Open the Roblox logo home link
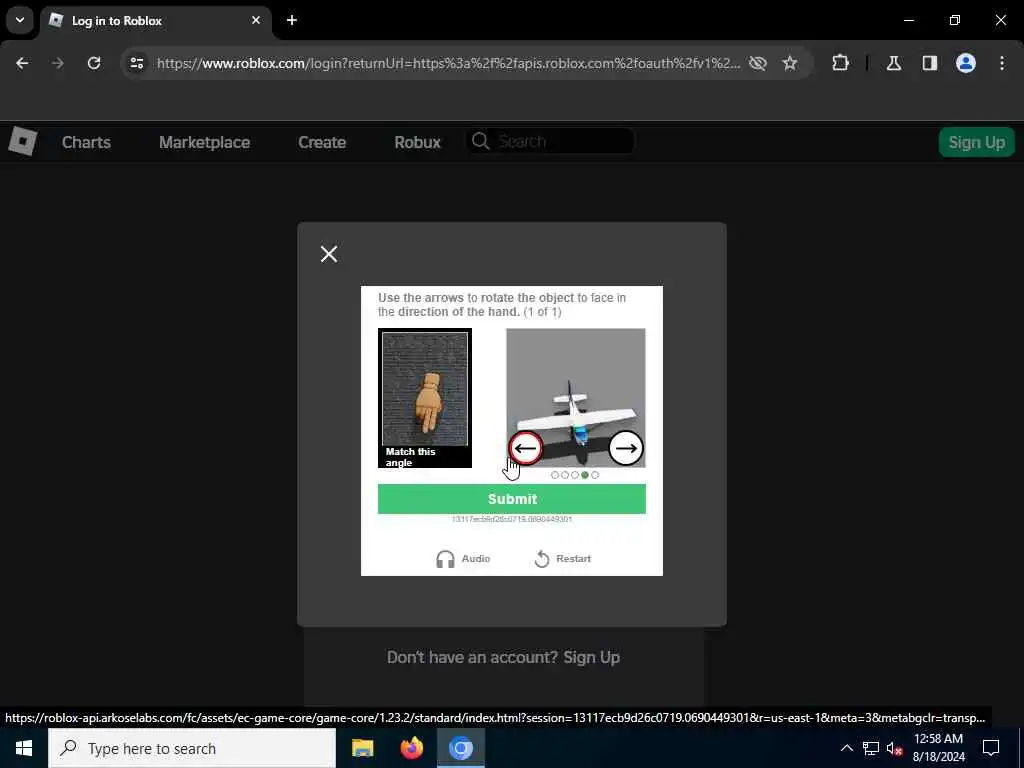The width and height of the screenshot is (1024, 768). point(23,142)
